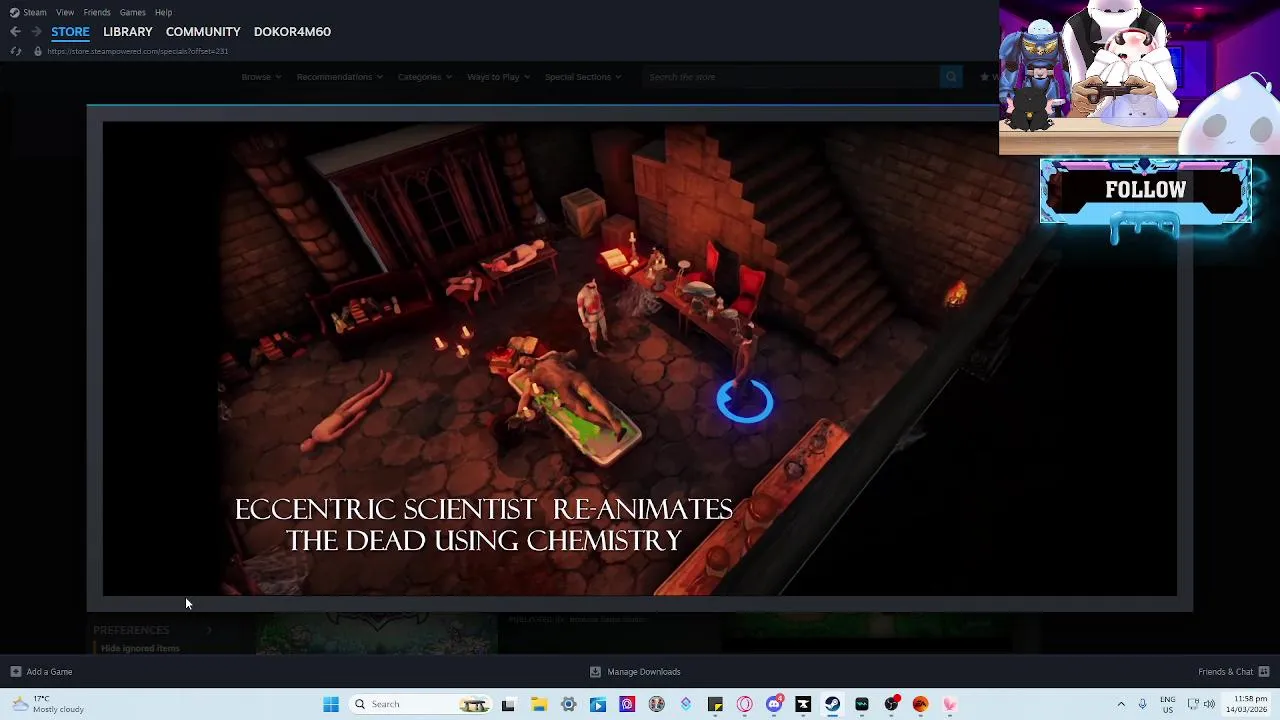Open the sticky notes taskbar icon

(x=715, y=704)
